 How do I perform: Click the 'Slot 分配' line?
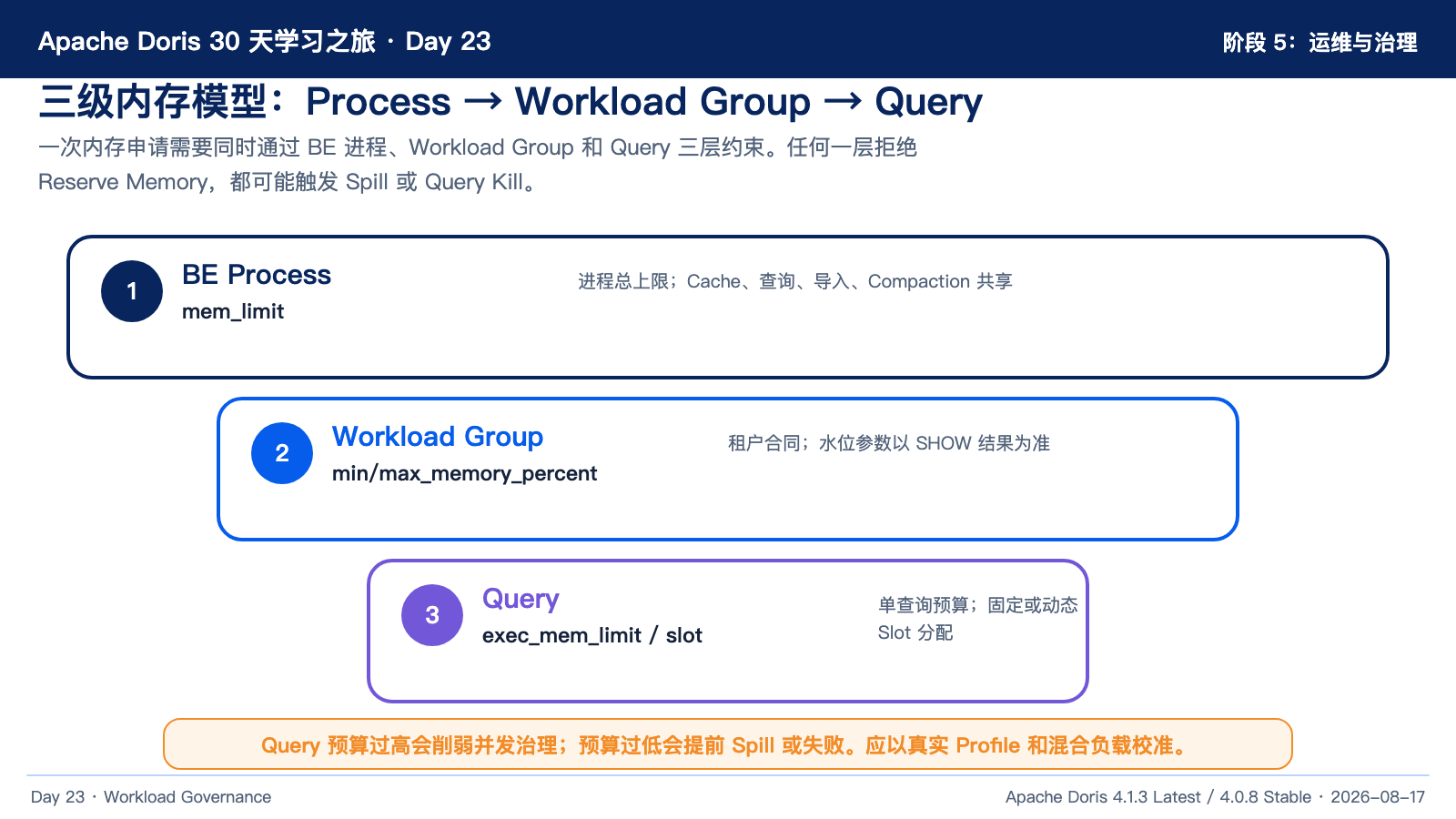coord(915,632)
